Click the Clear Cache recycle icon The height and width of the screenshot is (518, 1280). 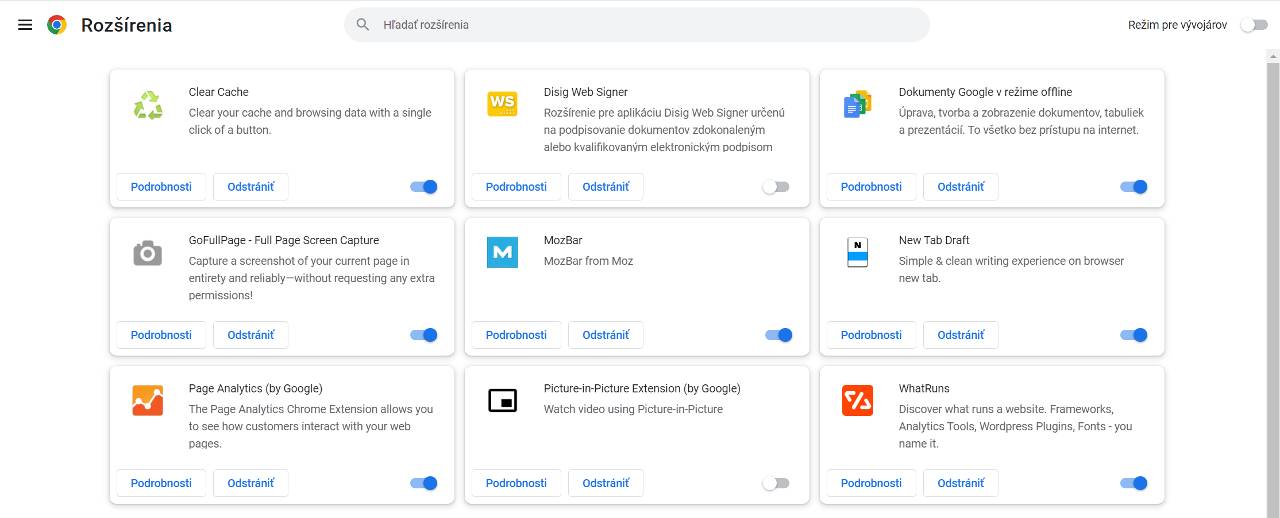coord(148,105)
